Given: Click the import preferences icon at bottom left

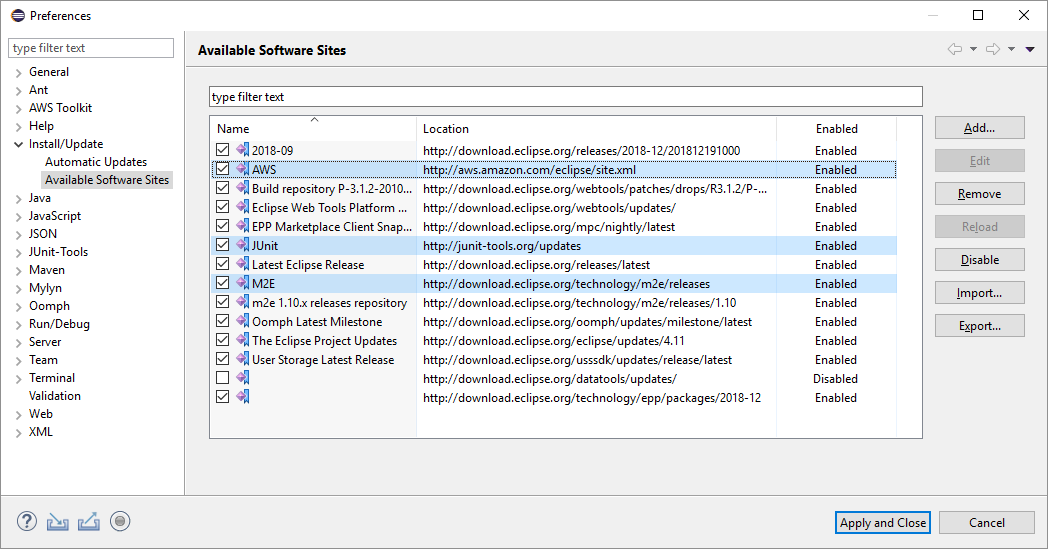Looking at the screenshot, I should 58,521.
